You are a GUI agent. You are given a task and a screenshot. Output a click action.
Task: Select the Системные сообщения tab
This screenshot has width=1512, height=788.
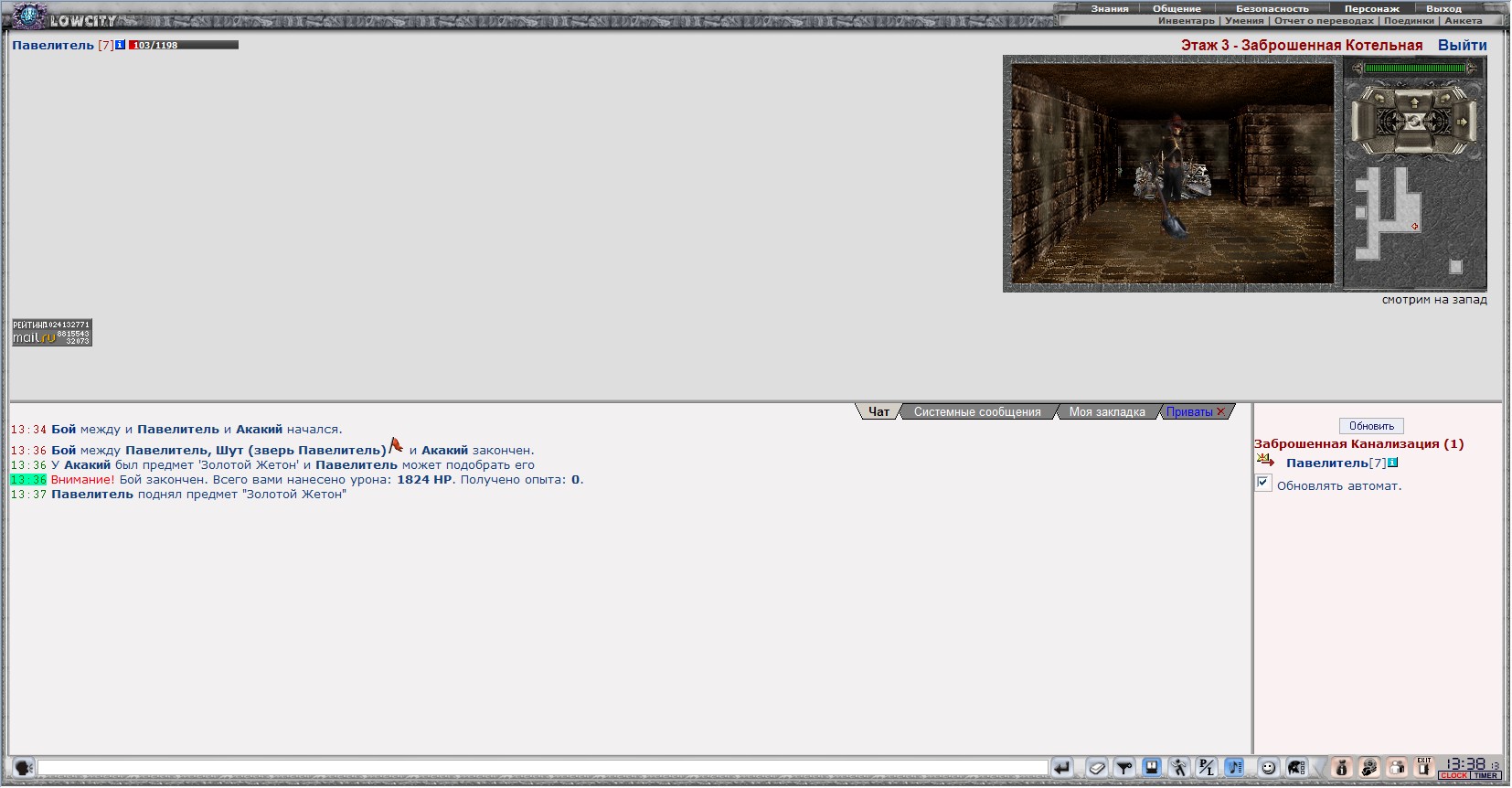(x=977, y=412)
